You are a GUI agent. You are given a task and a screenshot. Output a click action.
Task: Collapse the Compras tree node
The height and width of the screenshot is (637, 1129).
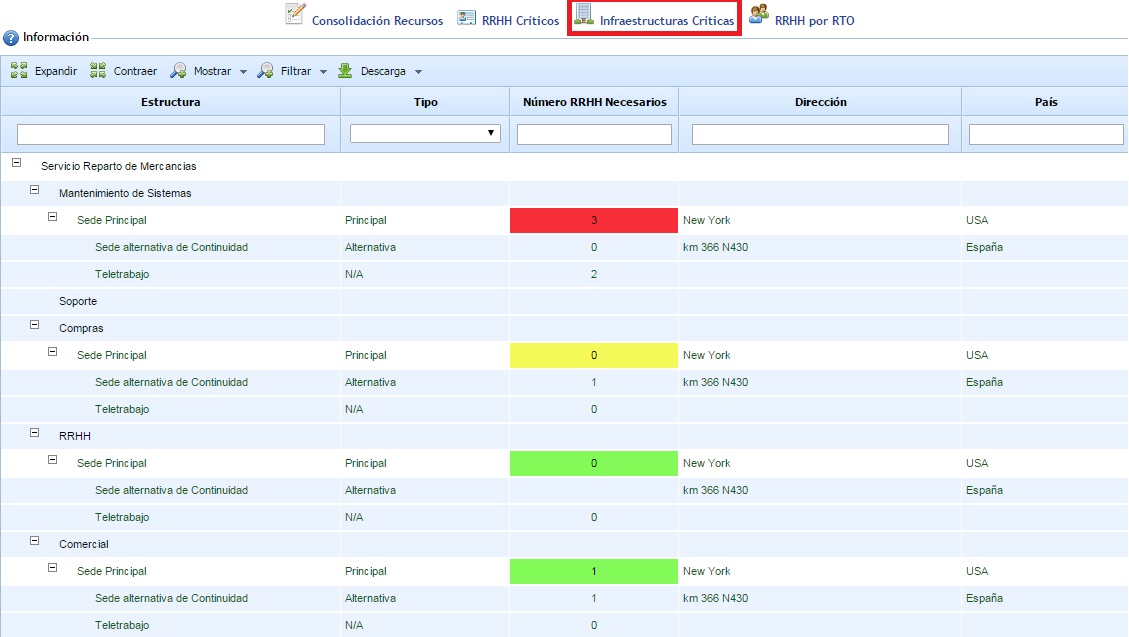tap(35, 324)
